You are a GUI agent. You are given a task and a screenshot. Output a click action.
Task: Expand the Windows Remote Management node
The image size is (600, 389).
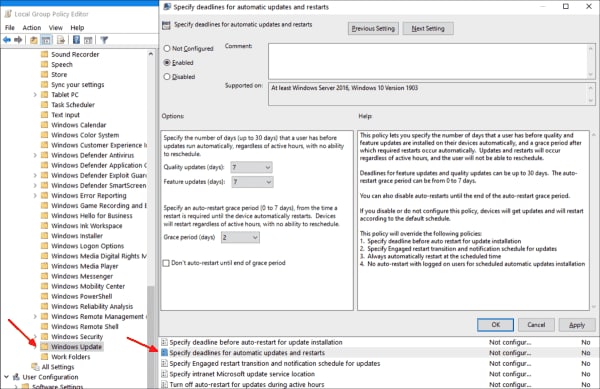[x=35, y=316]
